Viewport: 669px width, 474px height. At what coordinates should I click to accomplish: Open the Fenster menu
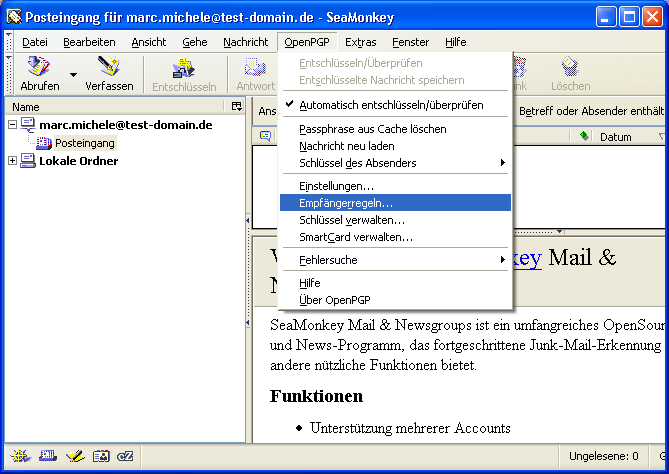[410, 42]
